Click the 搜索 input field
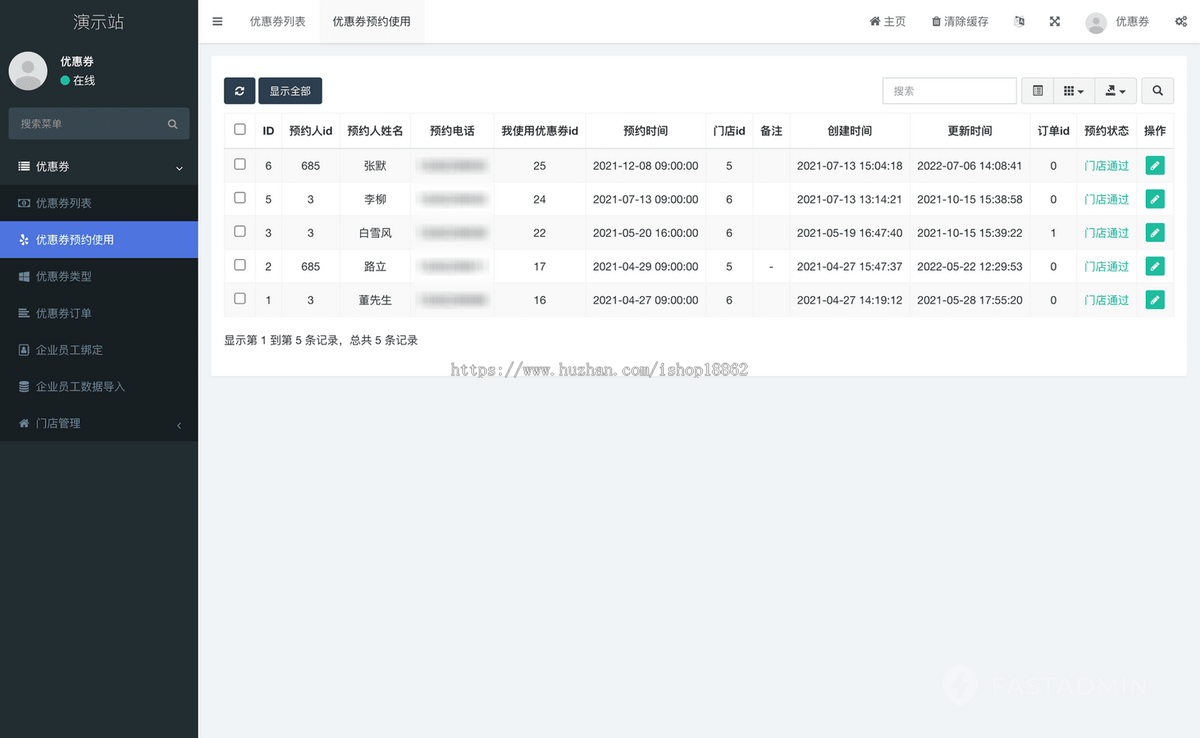This screenshot has width=1200, height=738. coord(948,90)
